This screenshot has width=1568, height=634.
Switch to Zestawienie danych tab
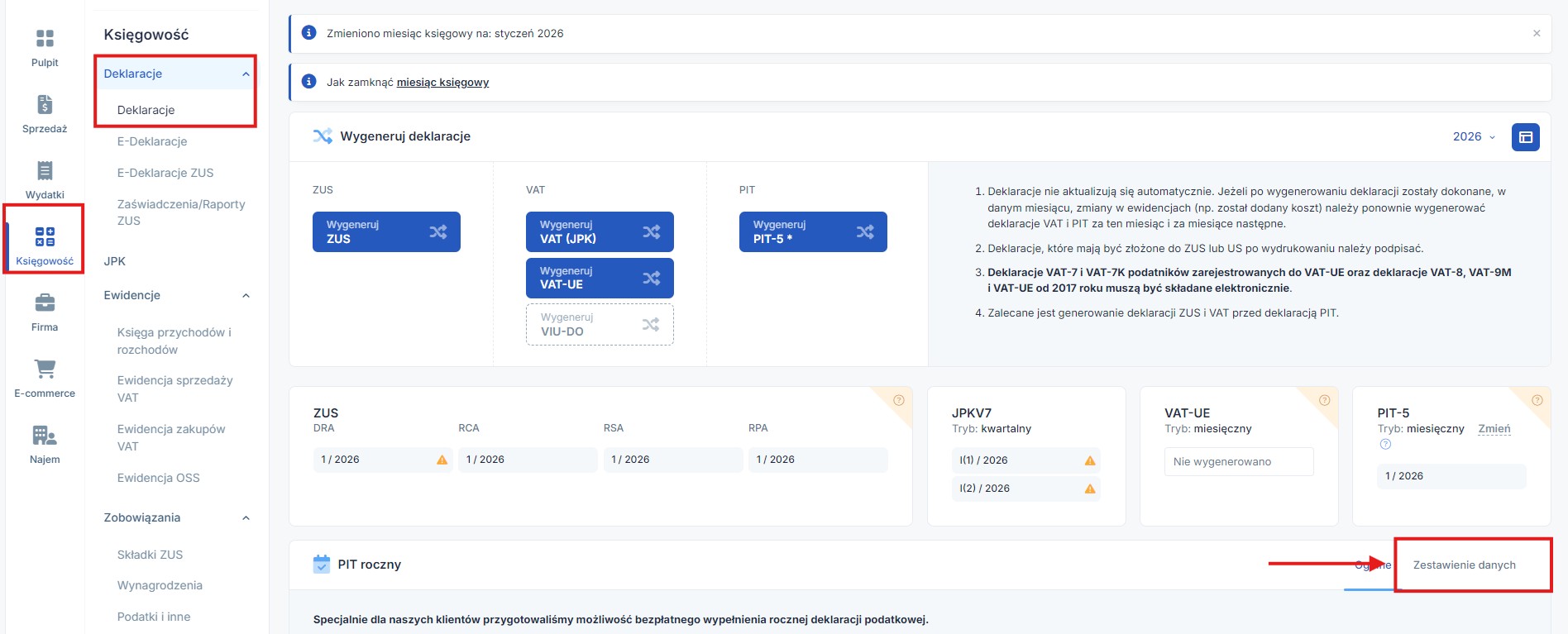click(1464, 565)
